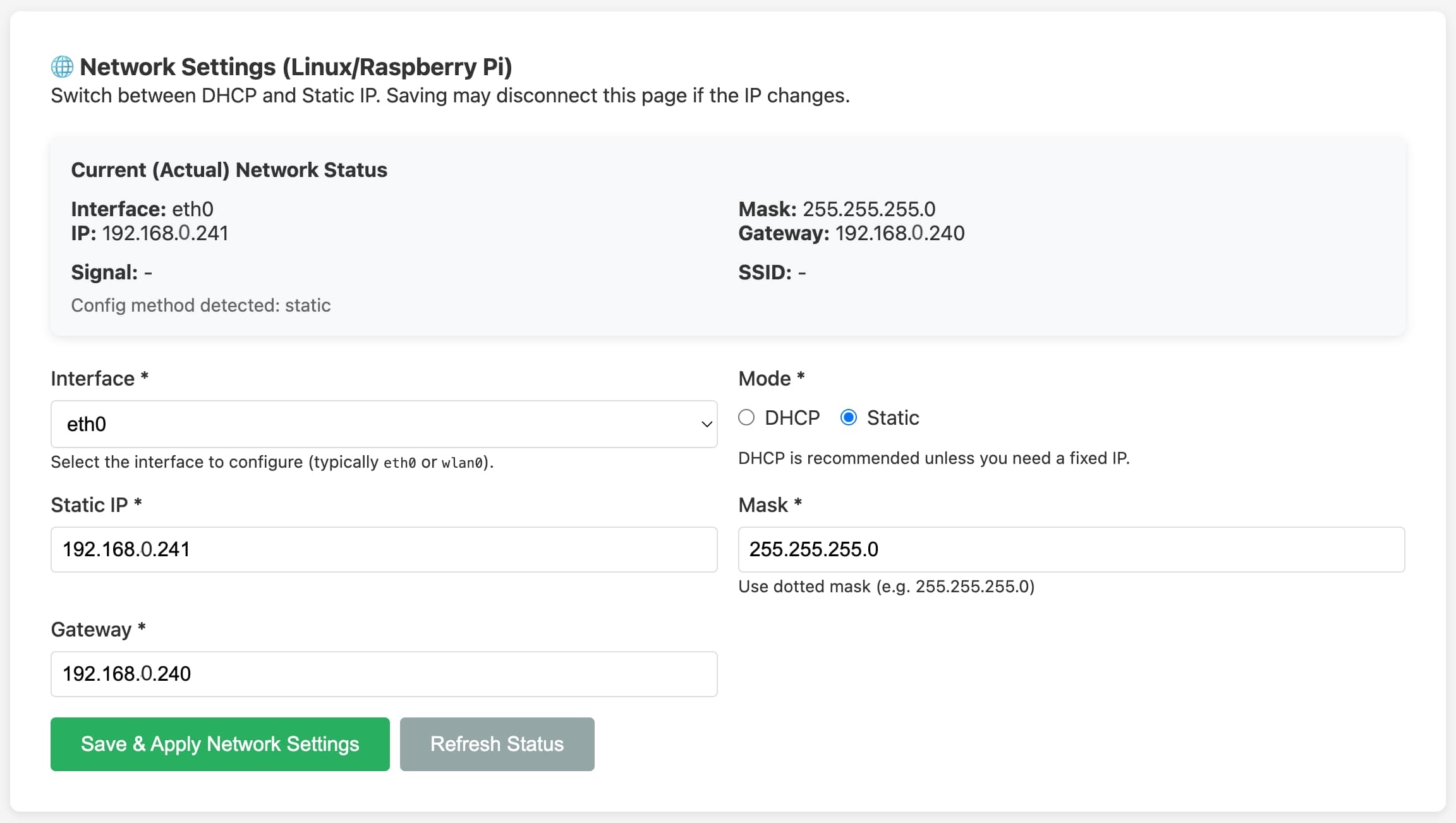
Task: Click the globe icon beside Network Settings
Action: (62, 67)
